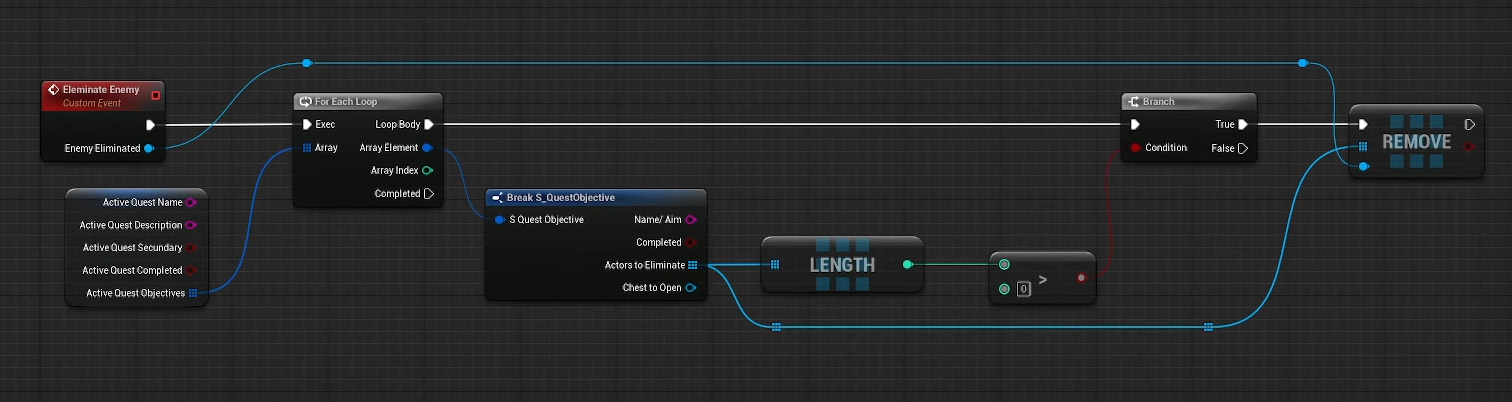Click the greater-than node second input pin
Screen dimensions: 1512x402
coord(1005,290)
